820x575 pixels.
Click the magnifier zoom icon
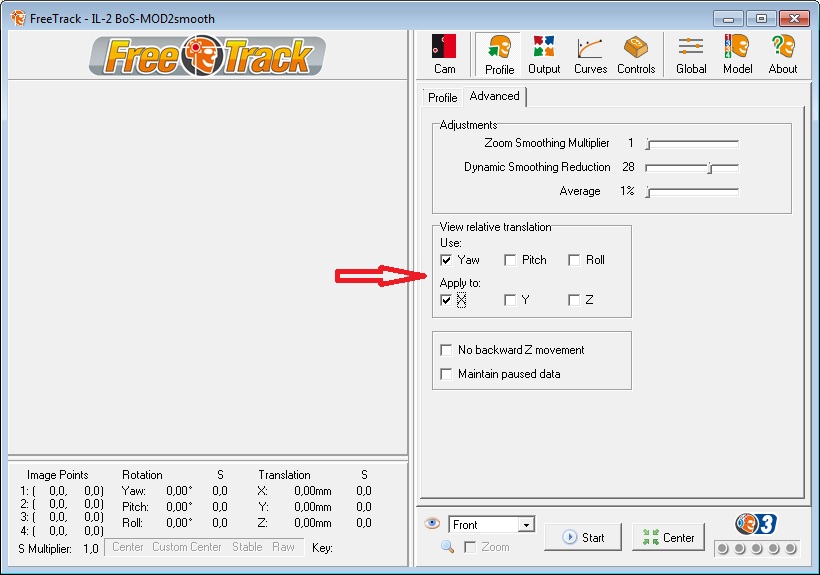[x=447, y=547]
